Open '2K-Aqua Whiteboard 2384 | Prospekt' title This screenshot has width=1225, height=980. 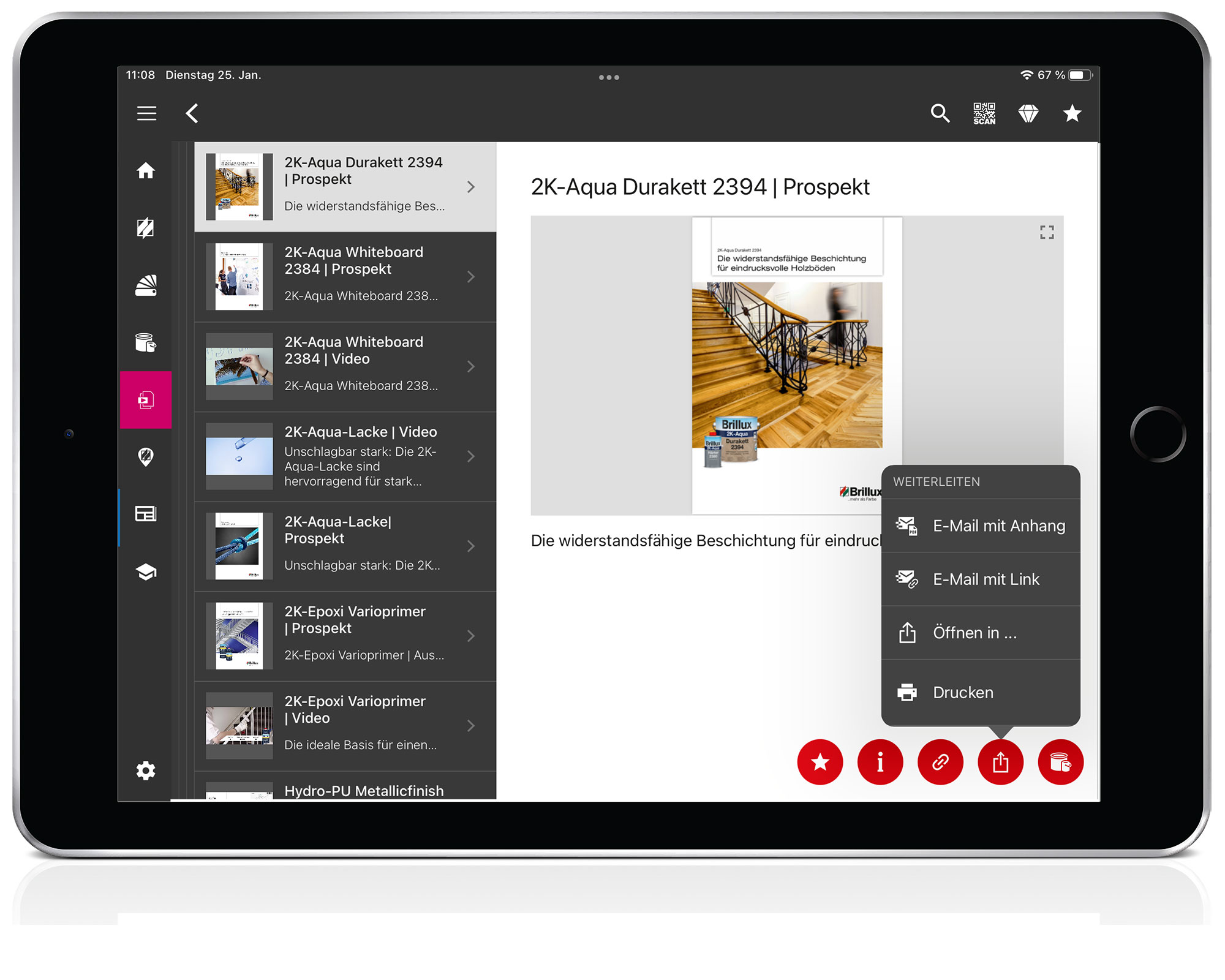[353, 260]
